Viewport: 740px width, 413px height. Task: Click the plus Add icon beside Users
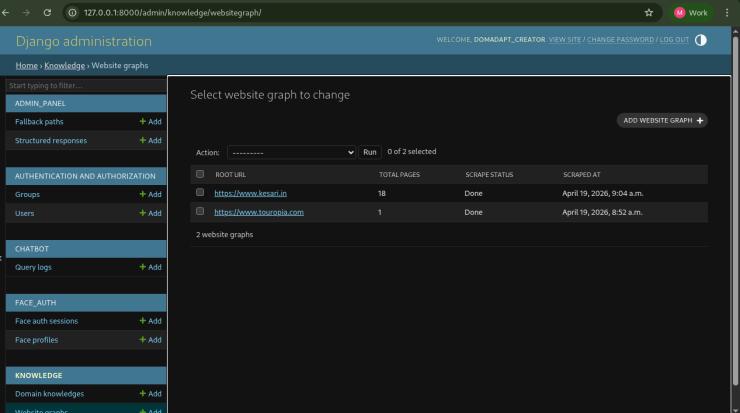(x=143, y=213)
